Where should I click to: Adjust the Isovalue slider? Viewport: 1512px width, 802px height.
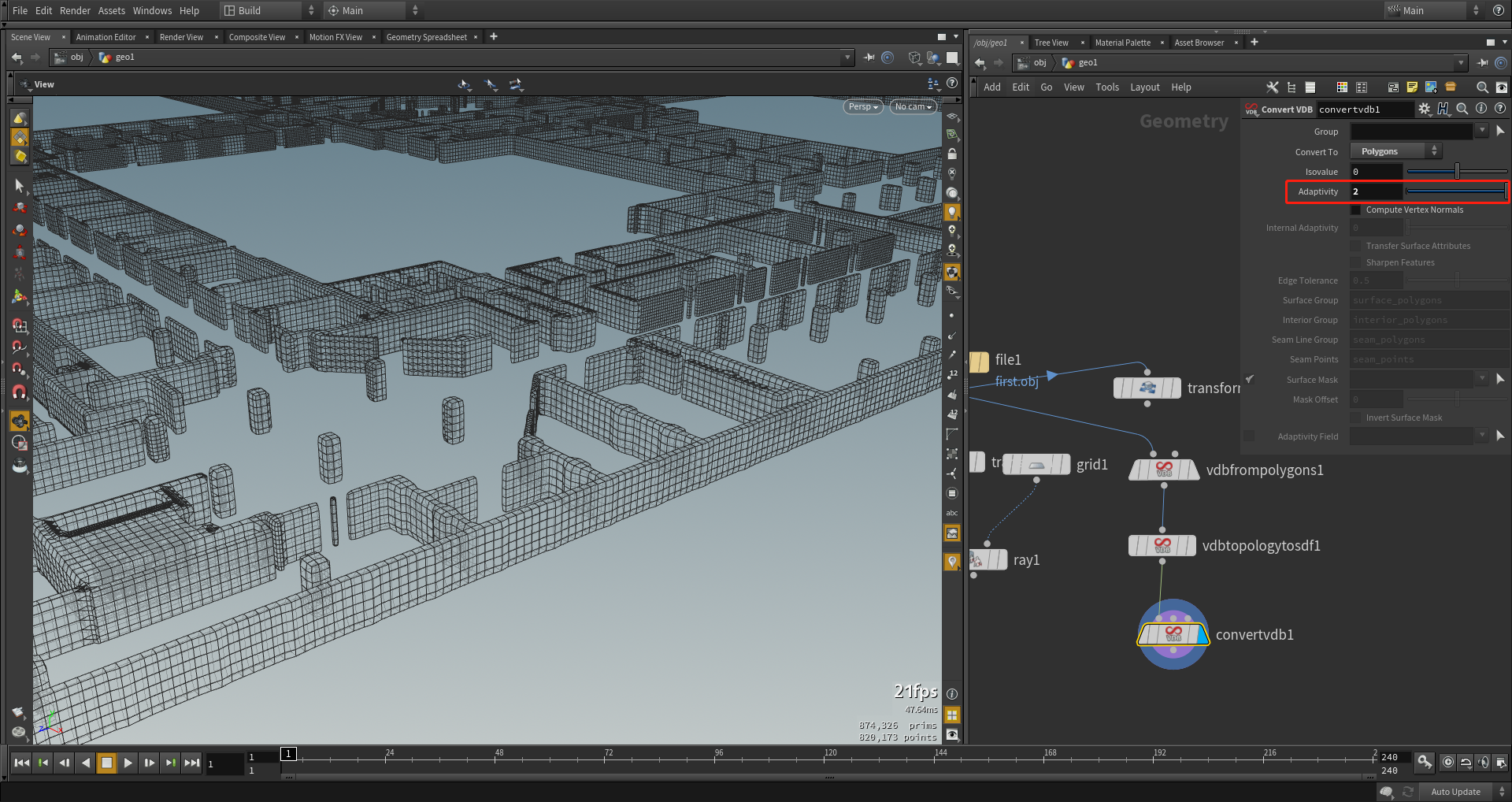pos(1457,172)
